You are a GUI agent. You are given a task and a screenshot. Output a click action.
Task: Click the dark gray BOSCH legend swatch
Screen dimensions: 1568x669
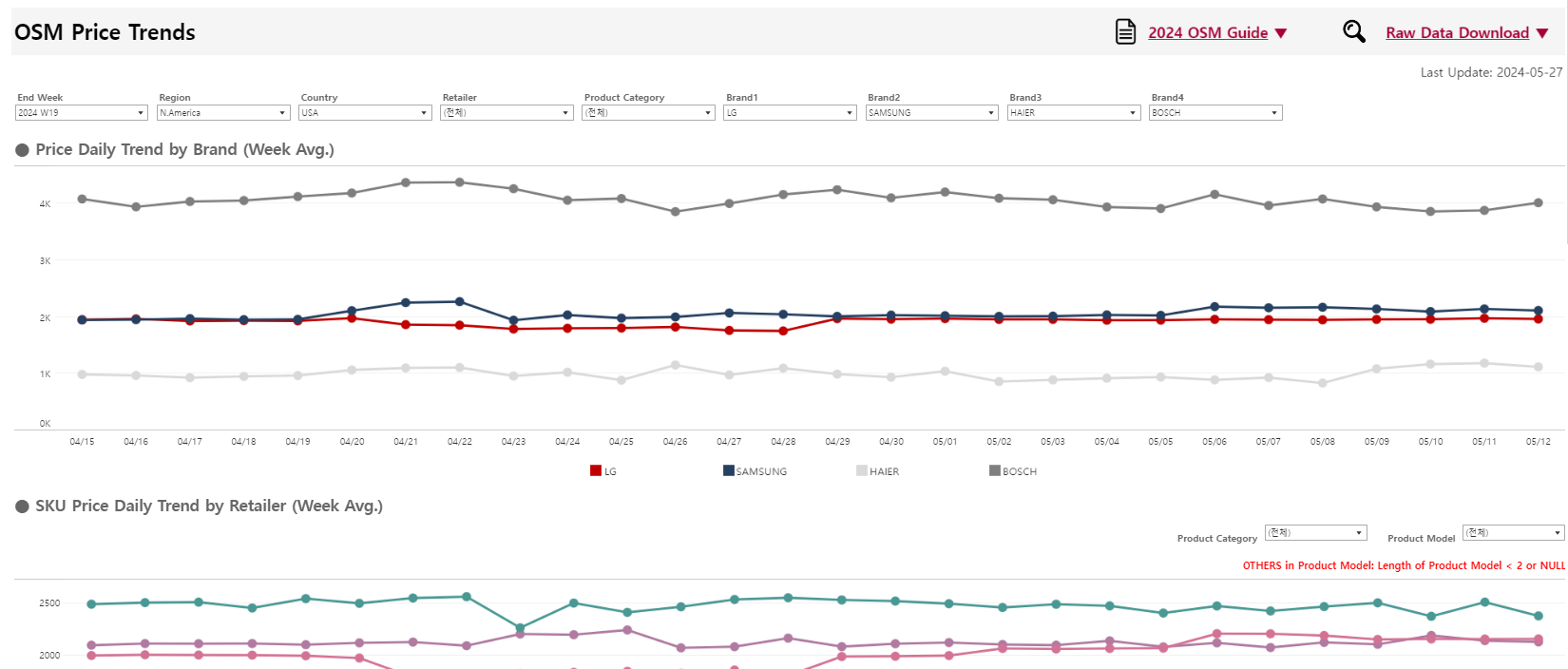(995, 470)
